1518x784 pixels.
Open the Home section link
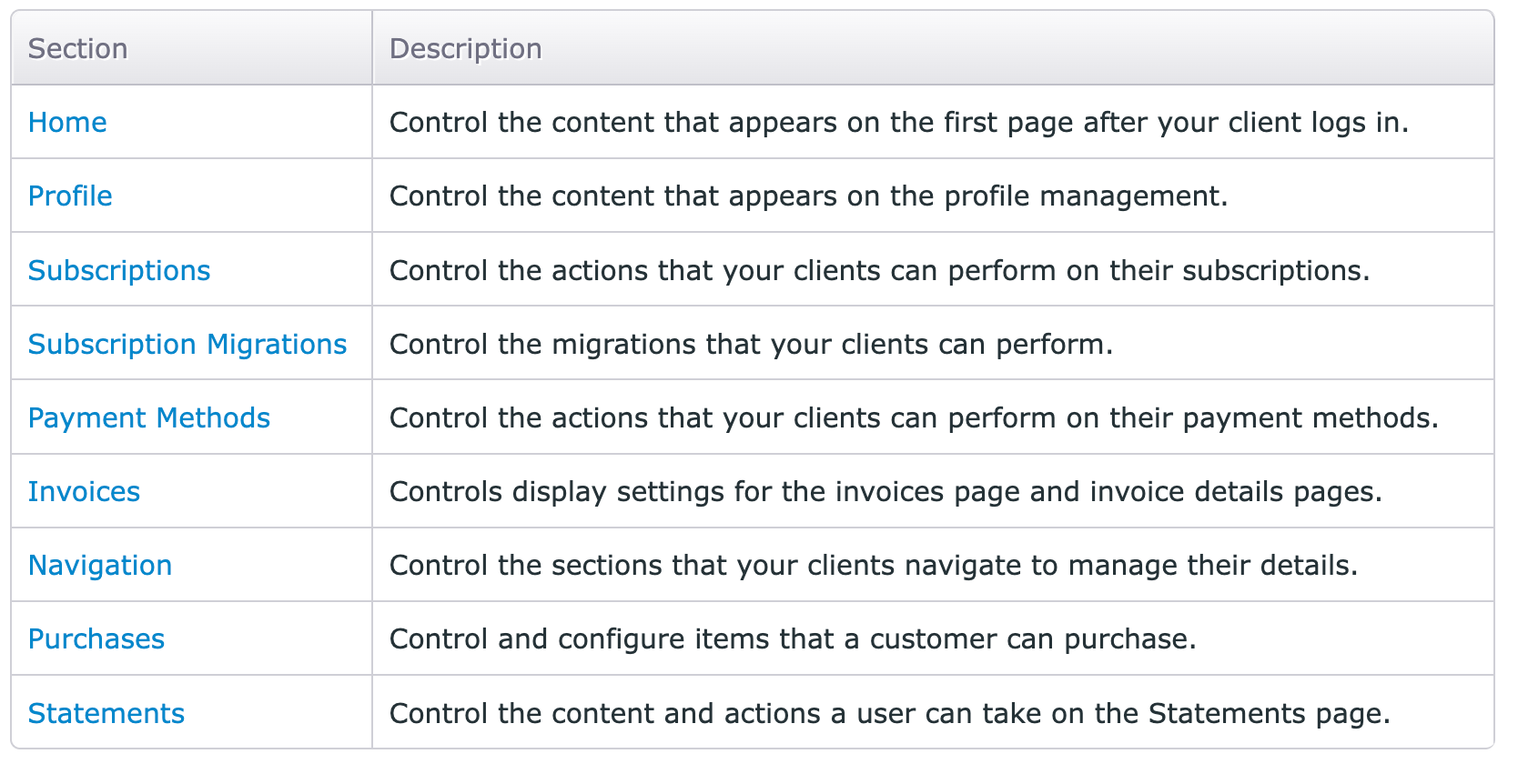click(x=67, y=122)
